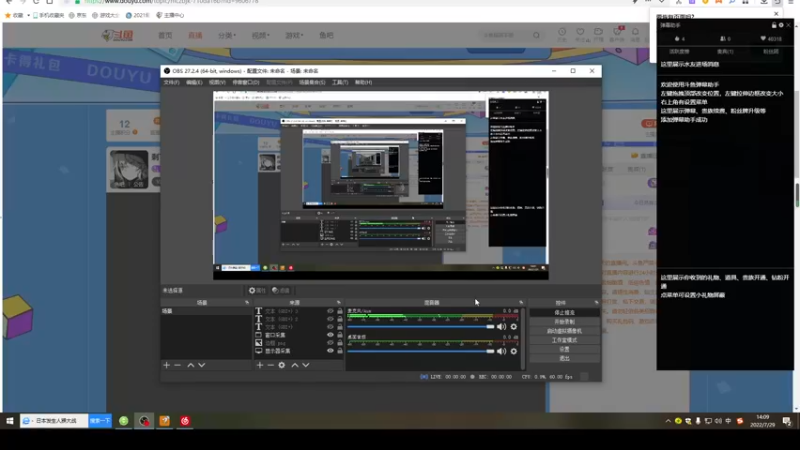Open source properties gear below Sources list

tap(282, 365)
